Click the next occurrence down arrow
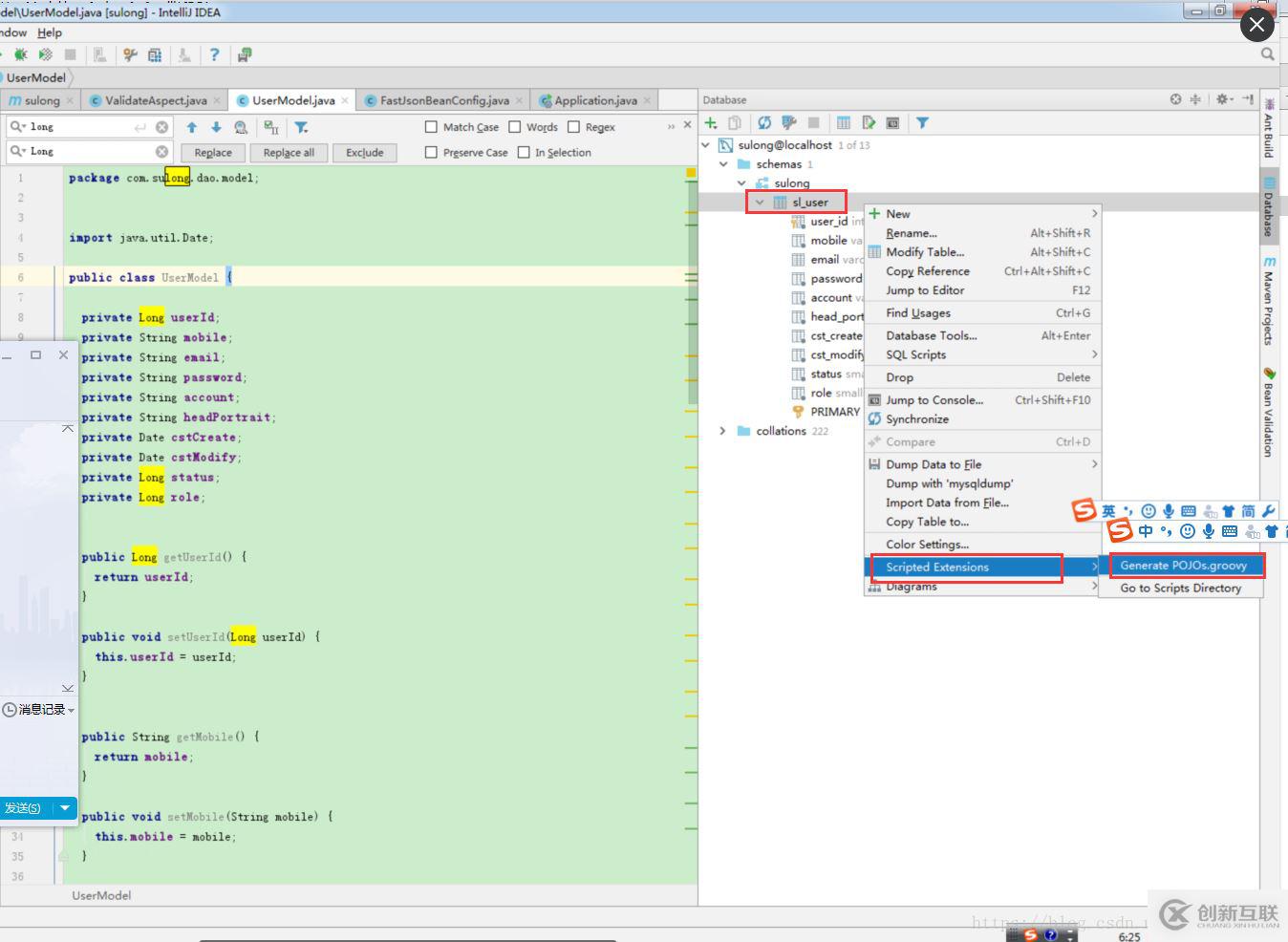This screenshot has height=942, width=1288. click(216, 127)
